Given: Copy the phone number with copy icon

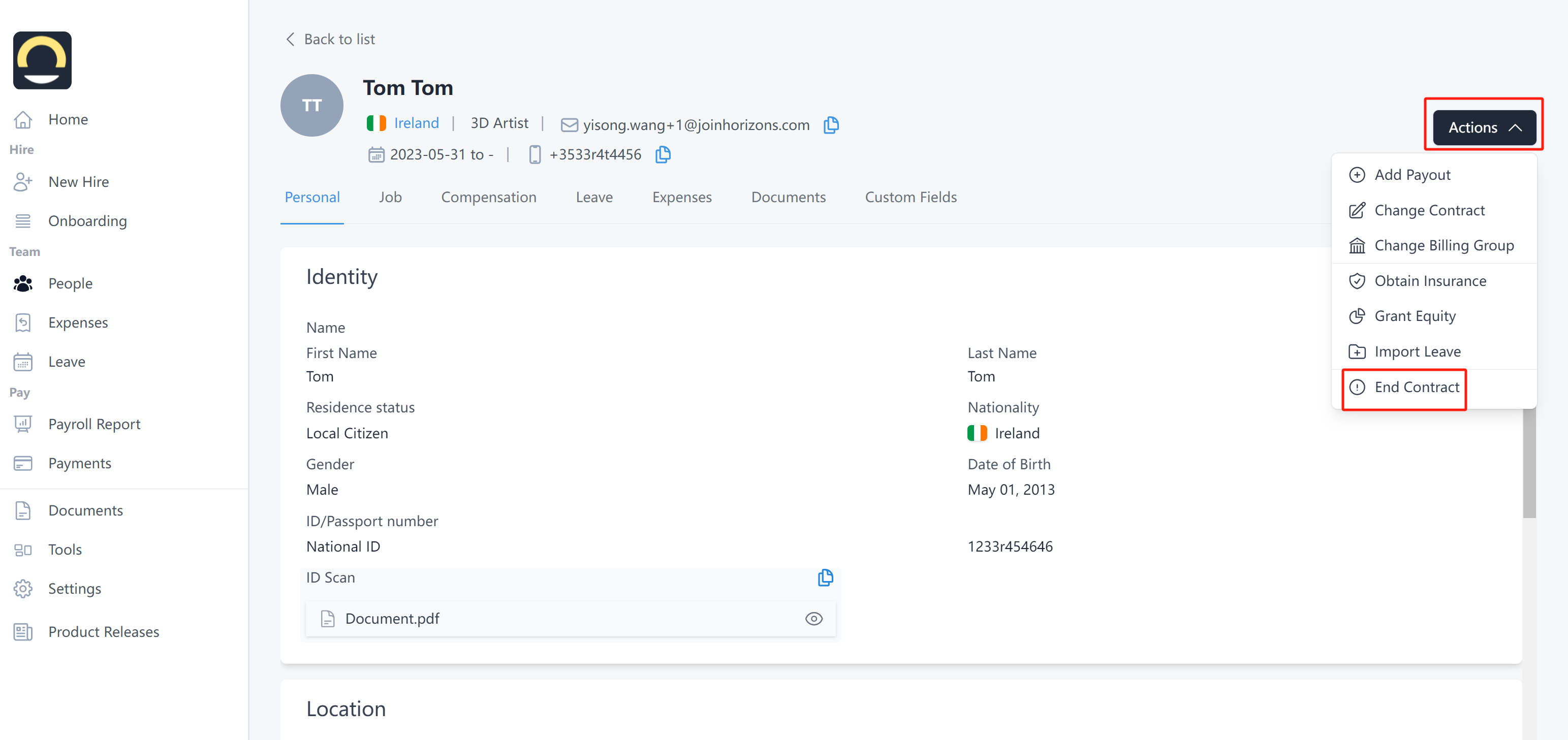Looking at the screenshot, I should 662,154.
